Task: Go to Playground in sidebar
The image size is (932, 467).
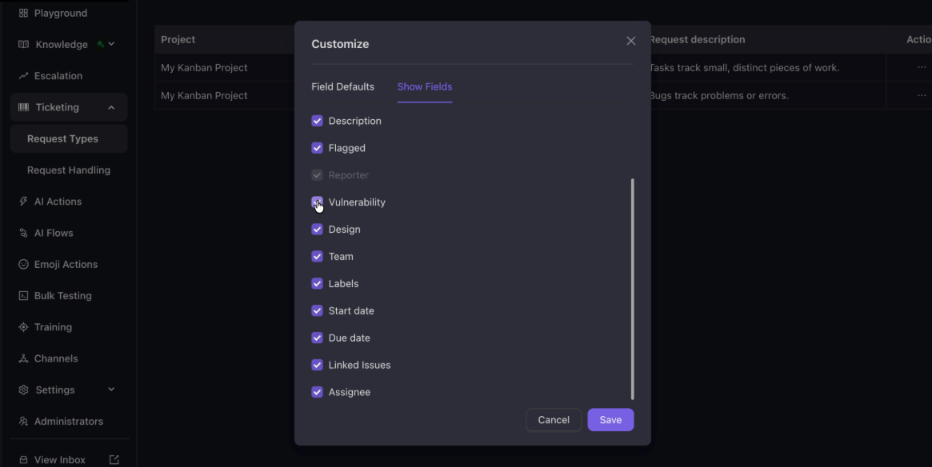Action: [61, 13]
